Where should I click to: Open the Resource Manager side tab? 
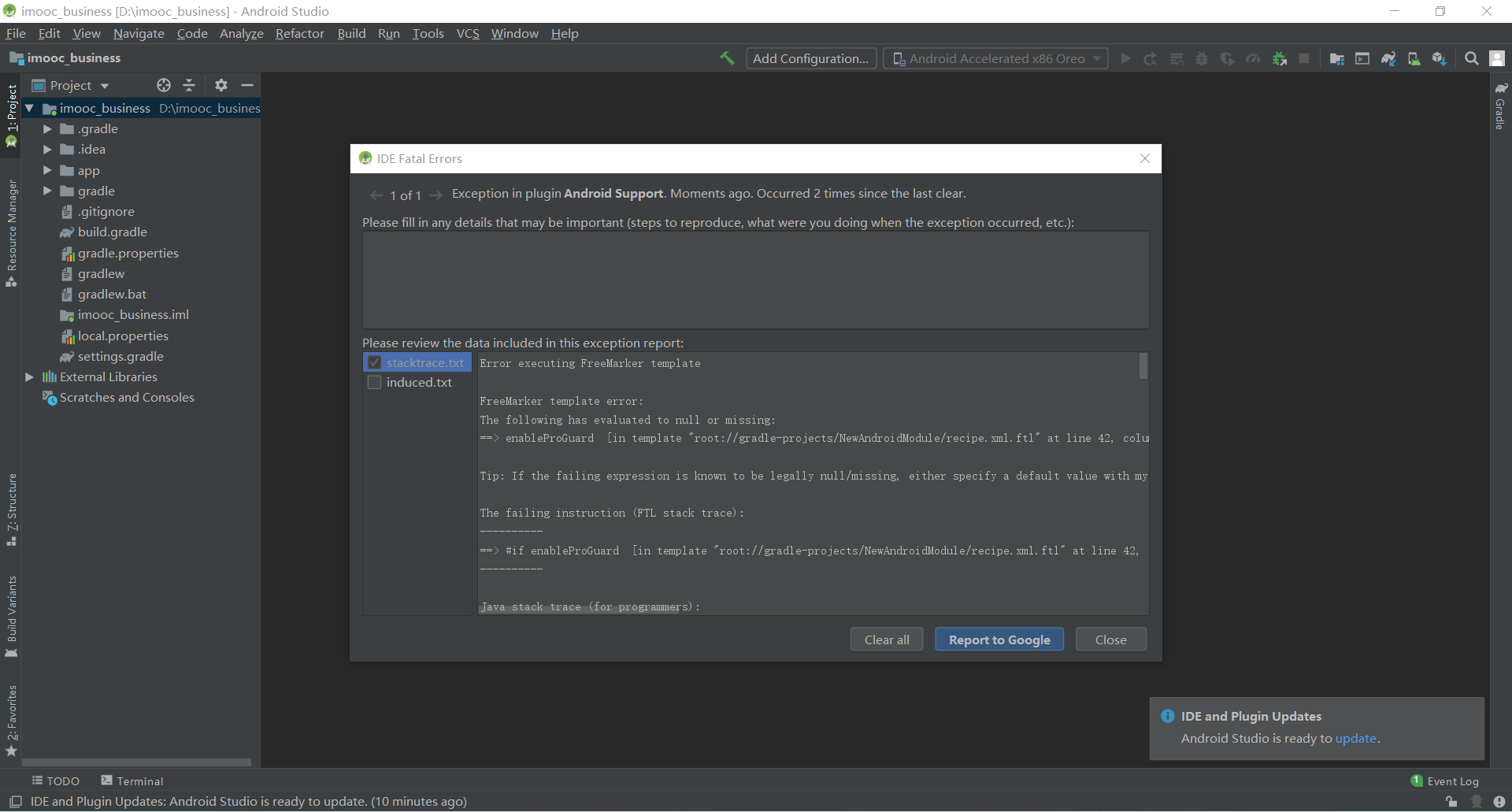click(x=11, y=233)
